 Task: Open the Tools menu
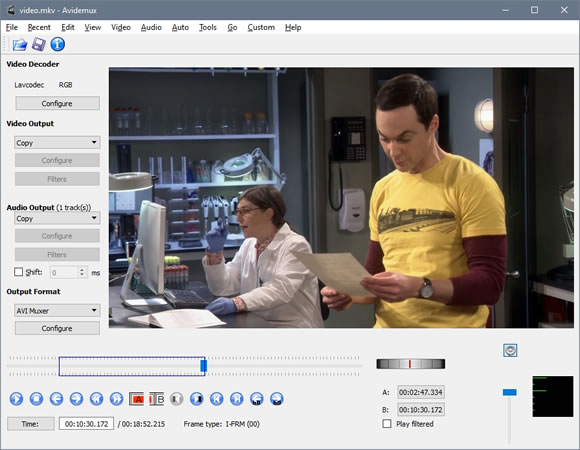[208, 27]
